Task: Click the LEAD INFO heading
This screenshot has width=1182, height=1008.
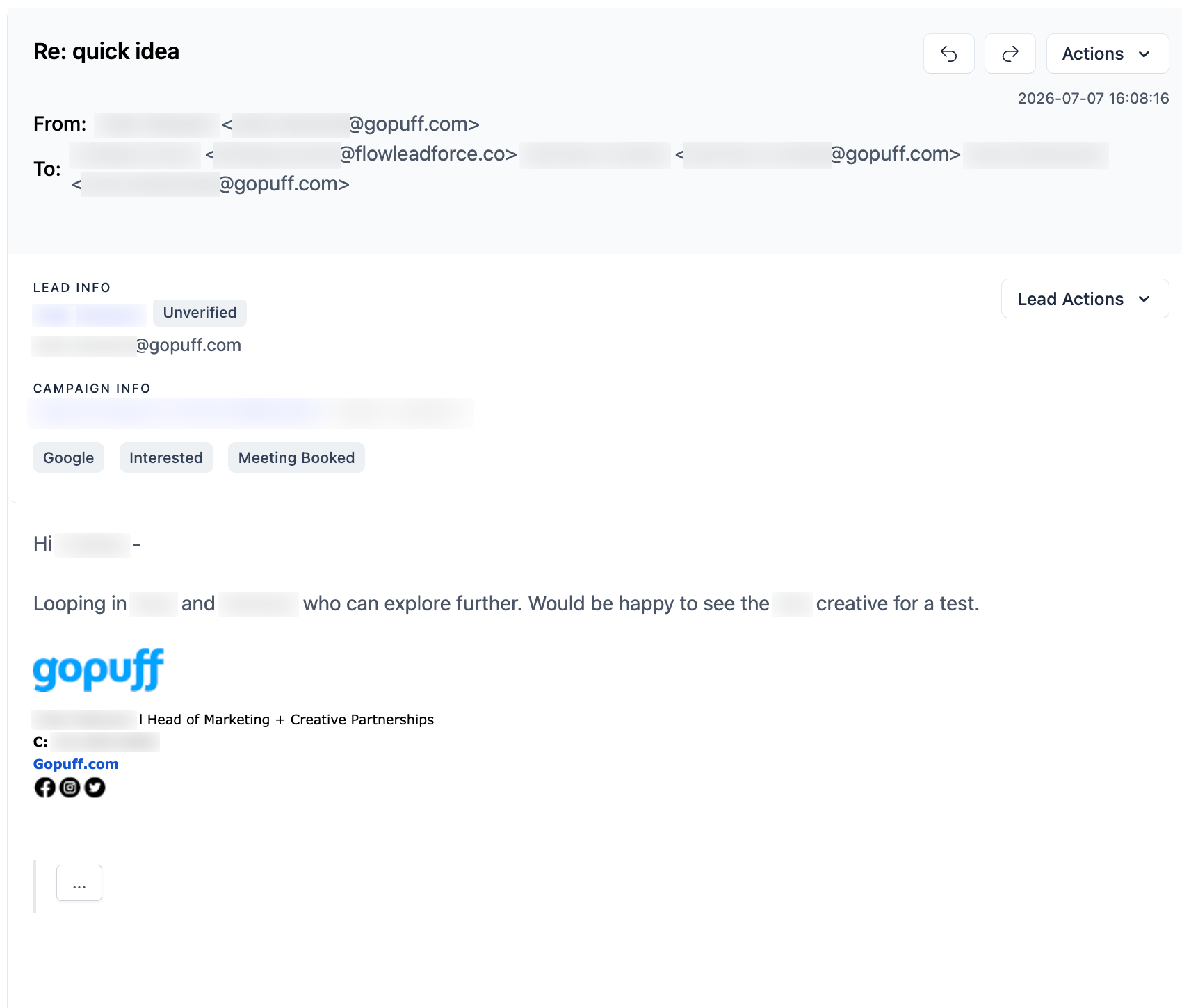Action: coord(72,288)
